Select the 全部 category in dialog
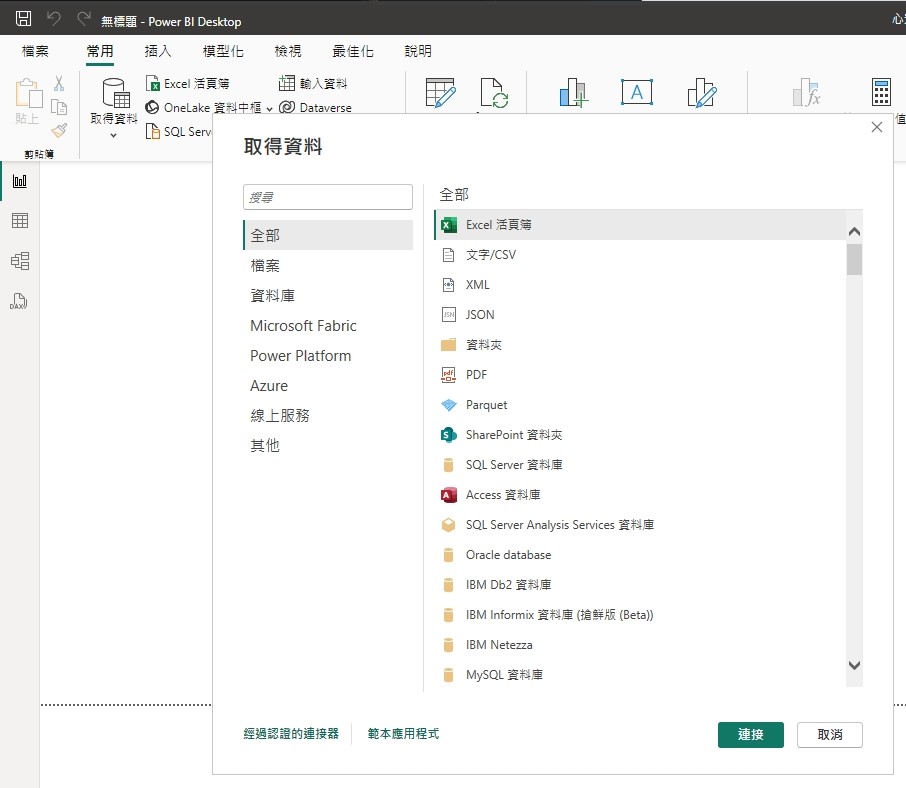 [328, 235]
